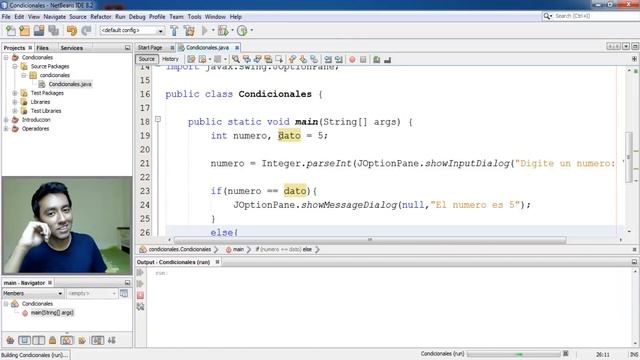Click Stop Macro Recording icon in editor toolbar
This screenshot has width=640, height=360.
click(x=363, y=60)
